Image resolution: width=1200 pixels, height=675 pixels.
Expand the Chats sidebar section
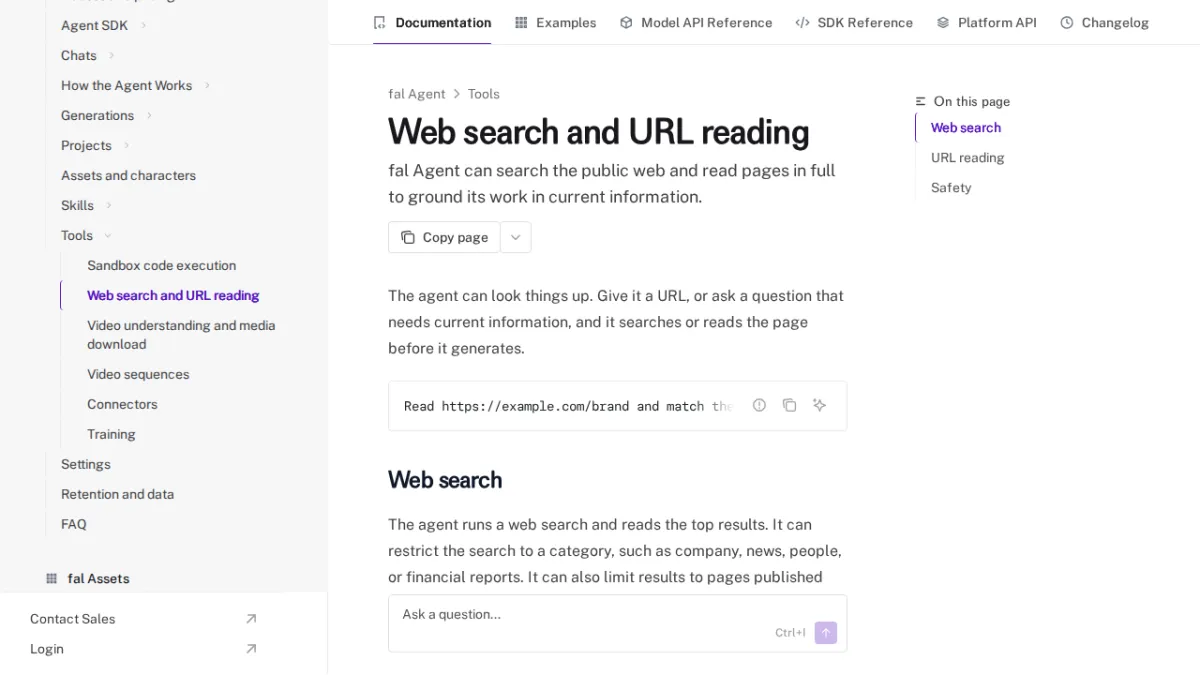click(x=111, y=55)
